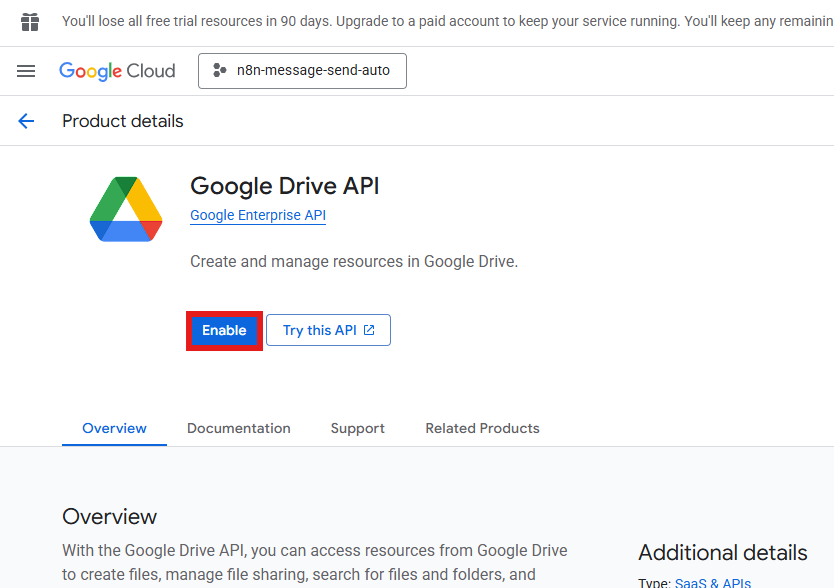This screenshot has height=588, width=834.
Task: Click the project icon beside n8n-message-send-auto
Action: pos(220,71)
